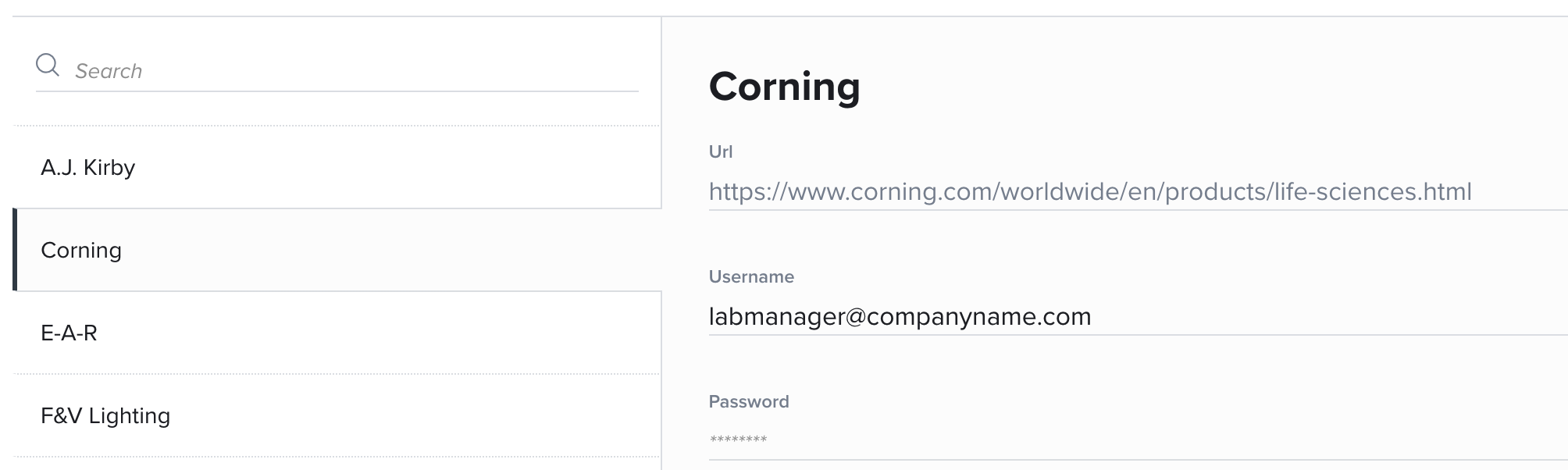
Task: Open the E-A-R vendor entry
Action: 337,333
